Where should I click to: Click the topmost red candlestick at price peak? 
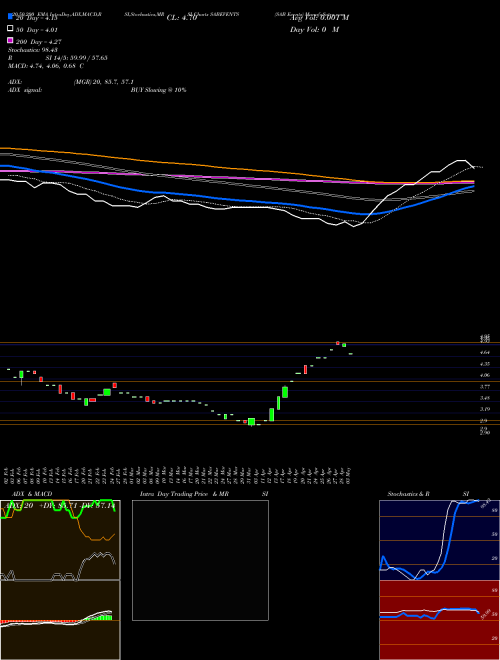[338, 343]
